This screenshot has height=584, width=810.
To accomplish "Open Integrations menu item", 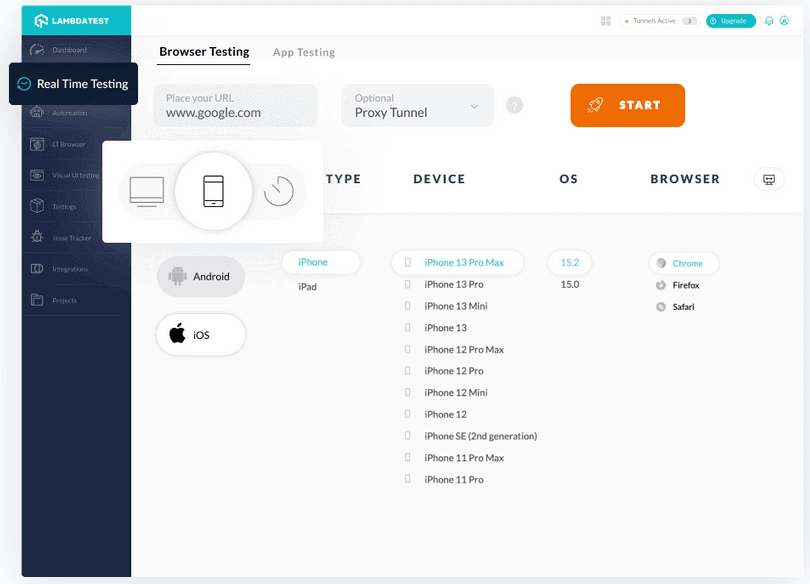I will [x=70, y=269].
